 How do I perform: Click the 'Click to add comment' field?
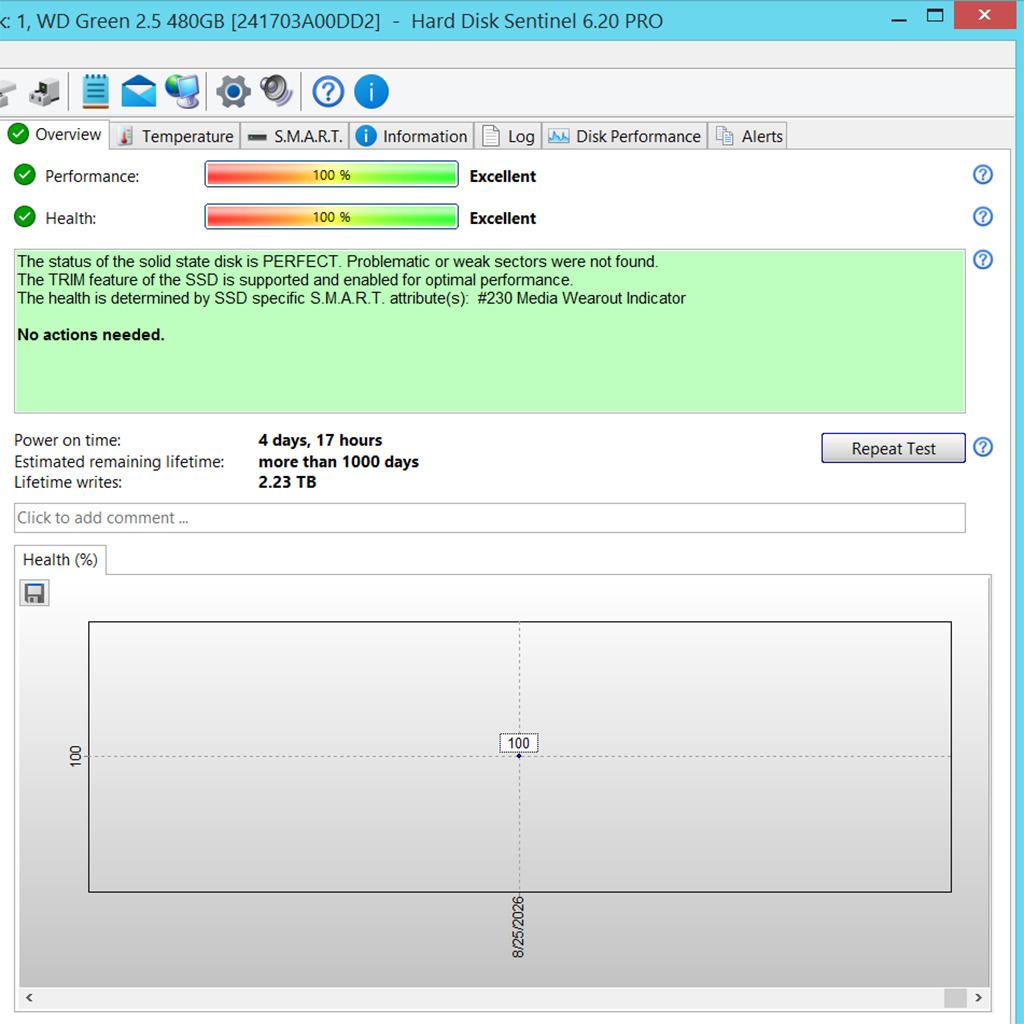pyautogui.click(x=489, y=518)
